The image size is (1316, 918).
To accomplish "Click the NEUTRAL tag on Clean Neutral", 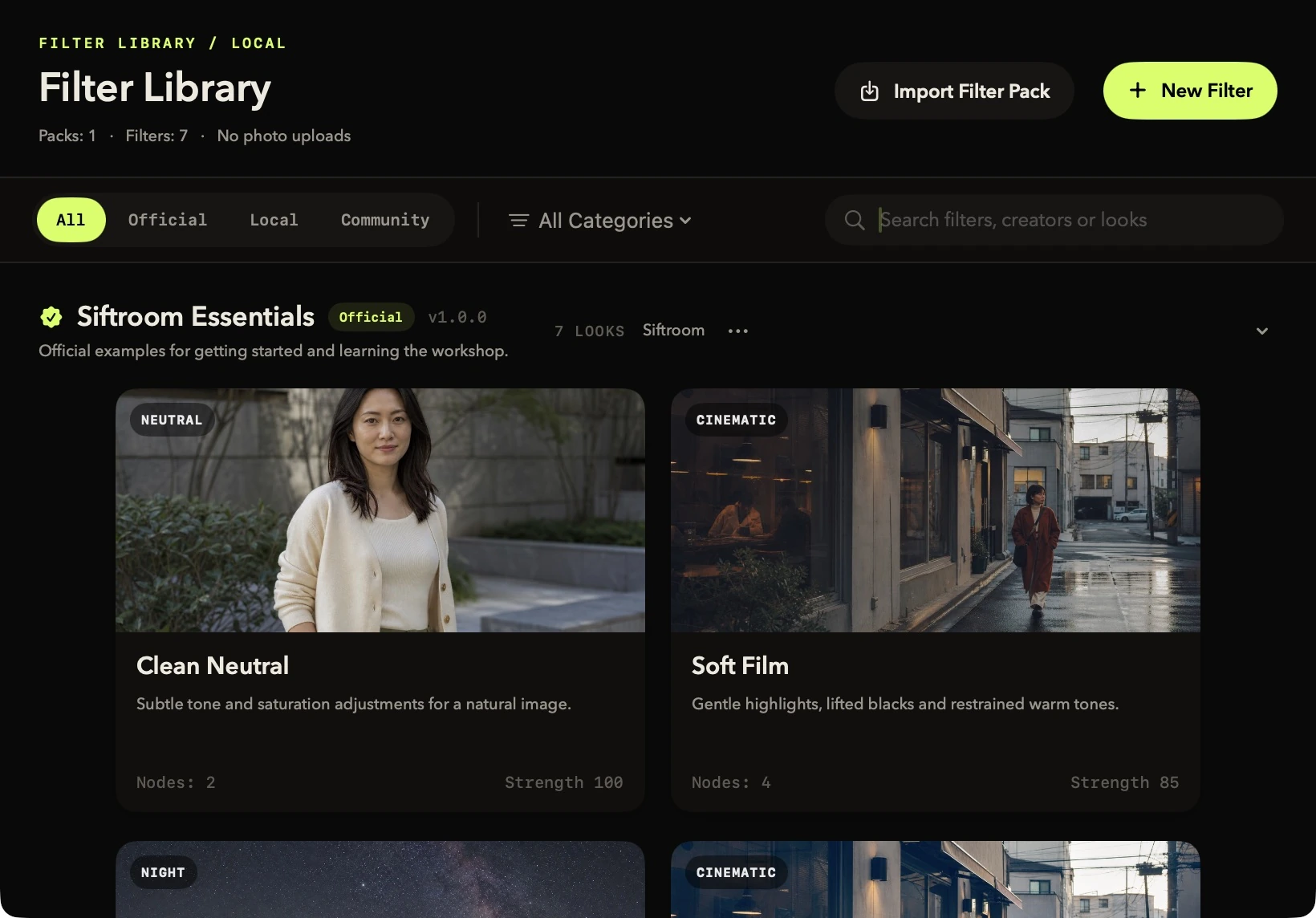I will pyautogui.click(x=172, y=420).
